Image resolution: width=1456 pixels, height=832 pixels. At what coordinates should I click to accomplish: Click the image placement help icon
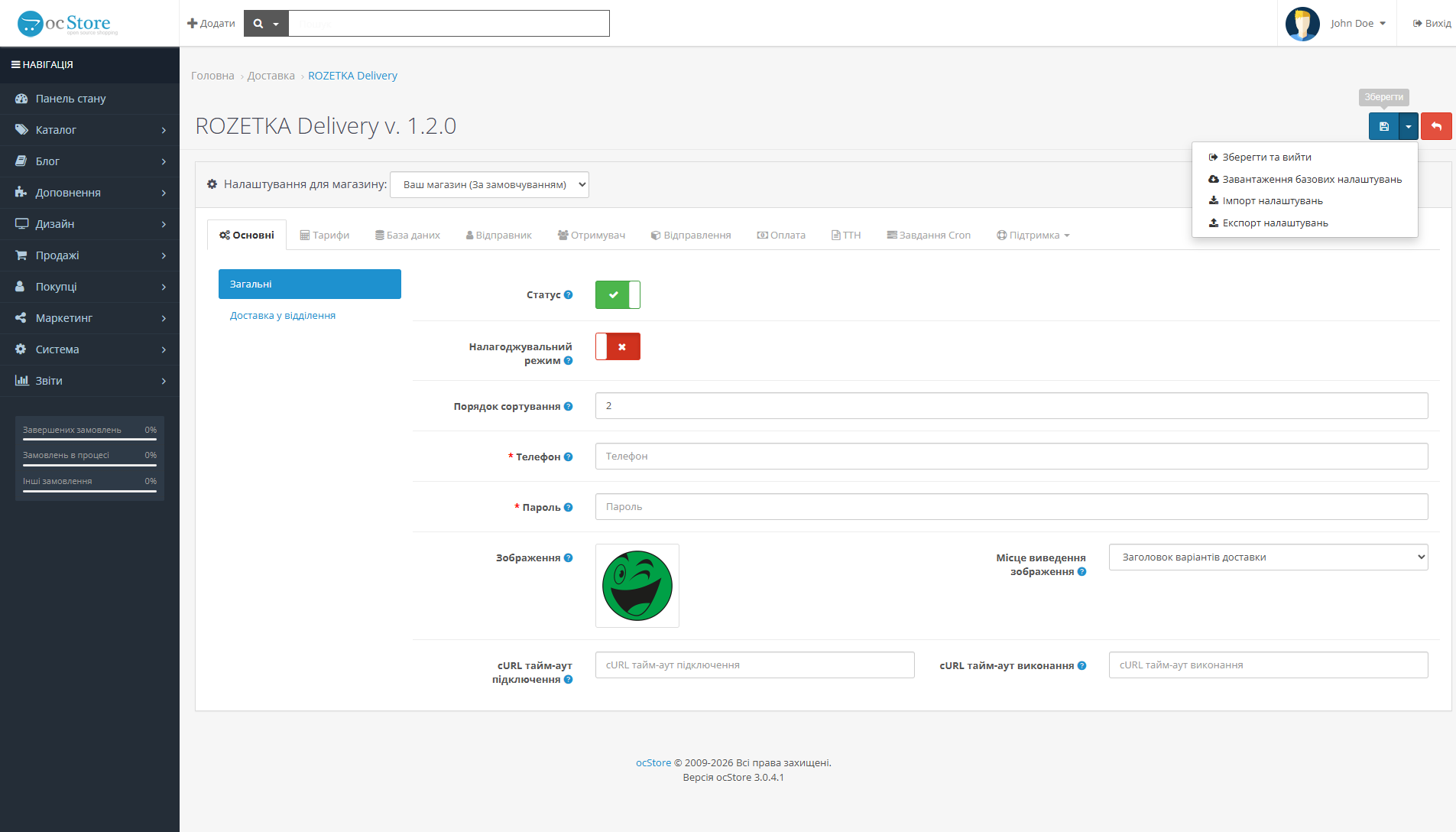[1081, 572]
